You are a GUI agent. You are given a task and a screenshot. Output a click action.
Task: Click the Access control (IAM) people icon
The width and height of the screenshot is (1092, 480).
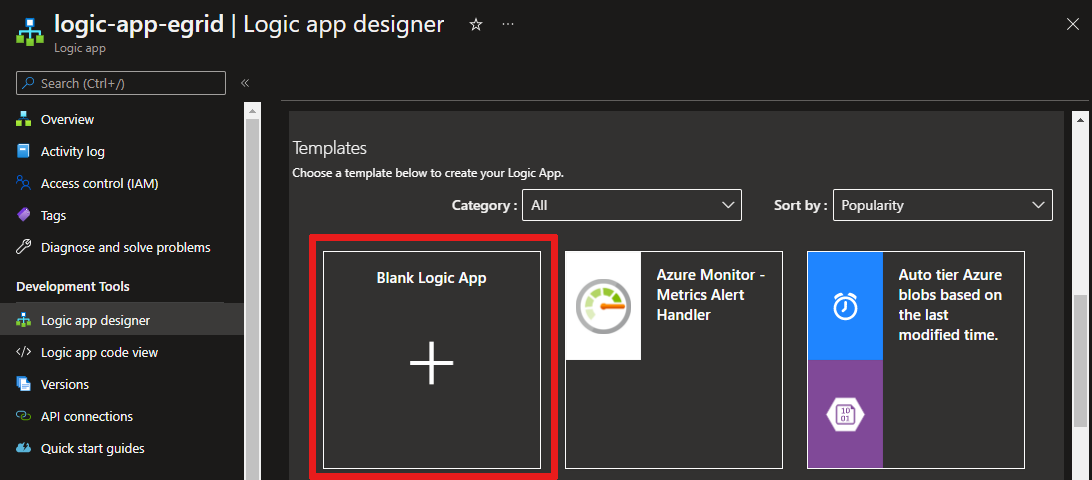[x=24, y=183]
